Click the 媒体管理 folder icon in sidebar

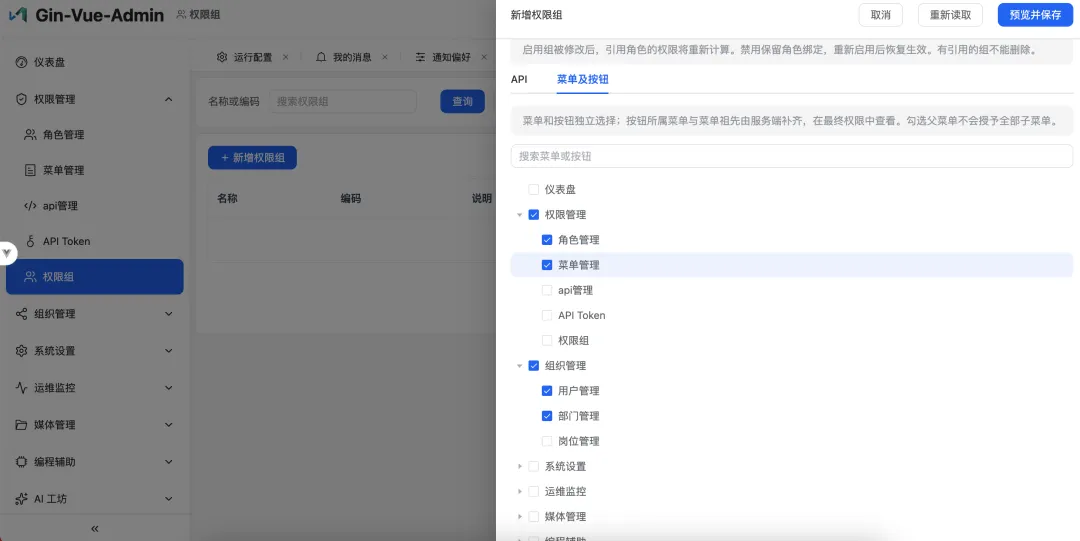tap(21, 425)
